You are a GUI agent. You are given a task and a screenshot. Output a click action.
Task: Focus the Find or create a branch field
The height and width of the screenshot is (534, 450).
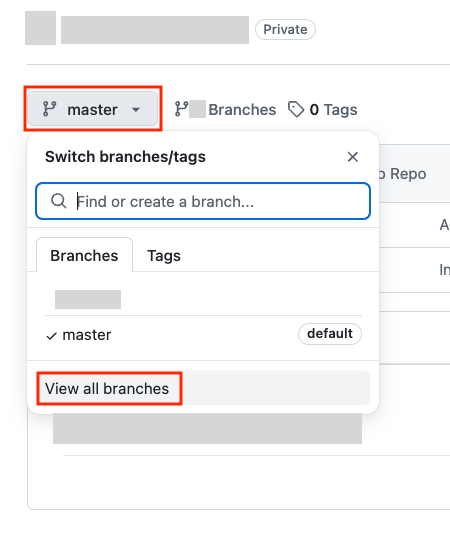pos(203,201)
